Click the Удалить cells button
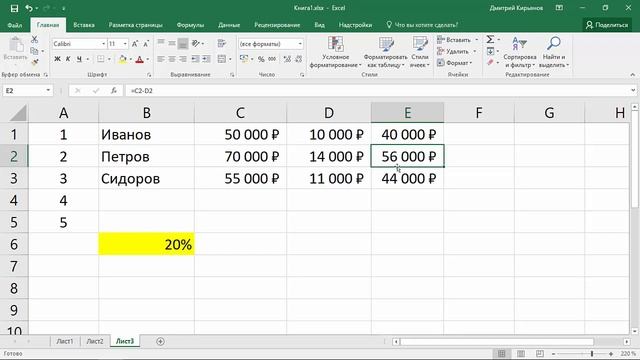The width and height of the screenshot is (640, 360). (454, 51)
